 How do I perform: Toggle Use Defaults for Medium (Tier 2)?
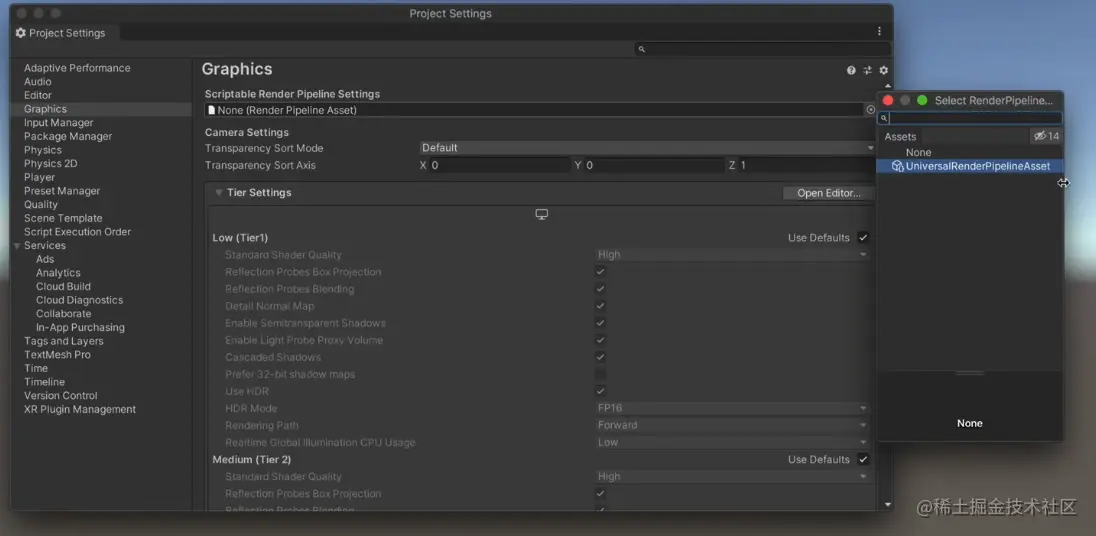pyautogui.click(x=863, y=460)
